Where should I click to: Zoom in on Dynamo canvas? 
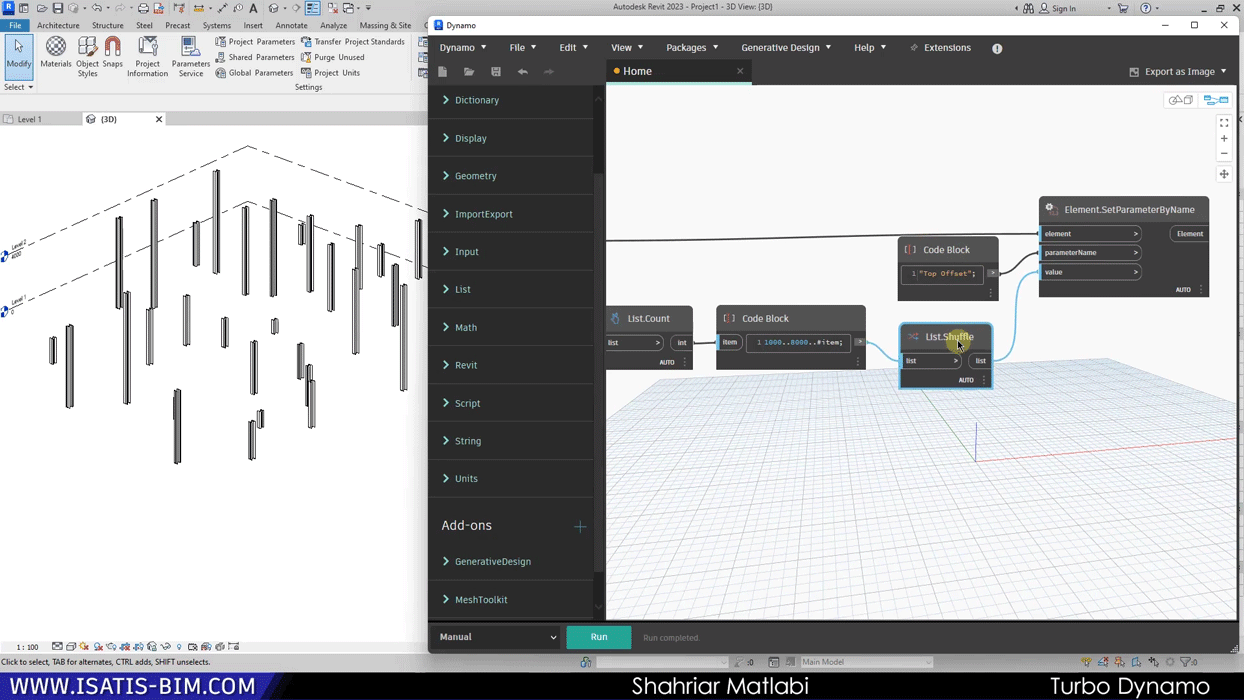[1224, 139]
